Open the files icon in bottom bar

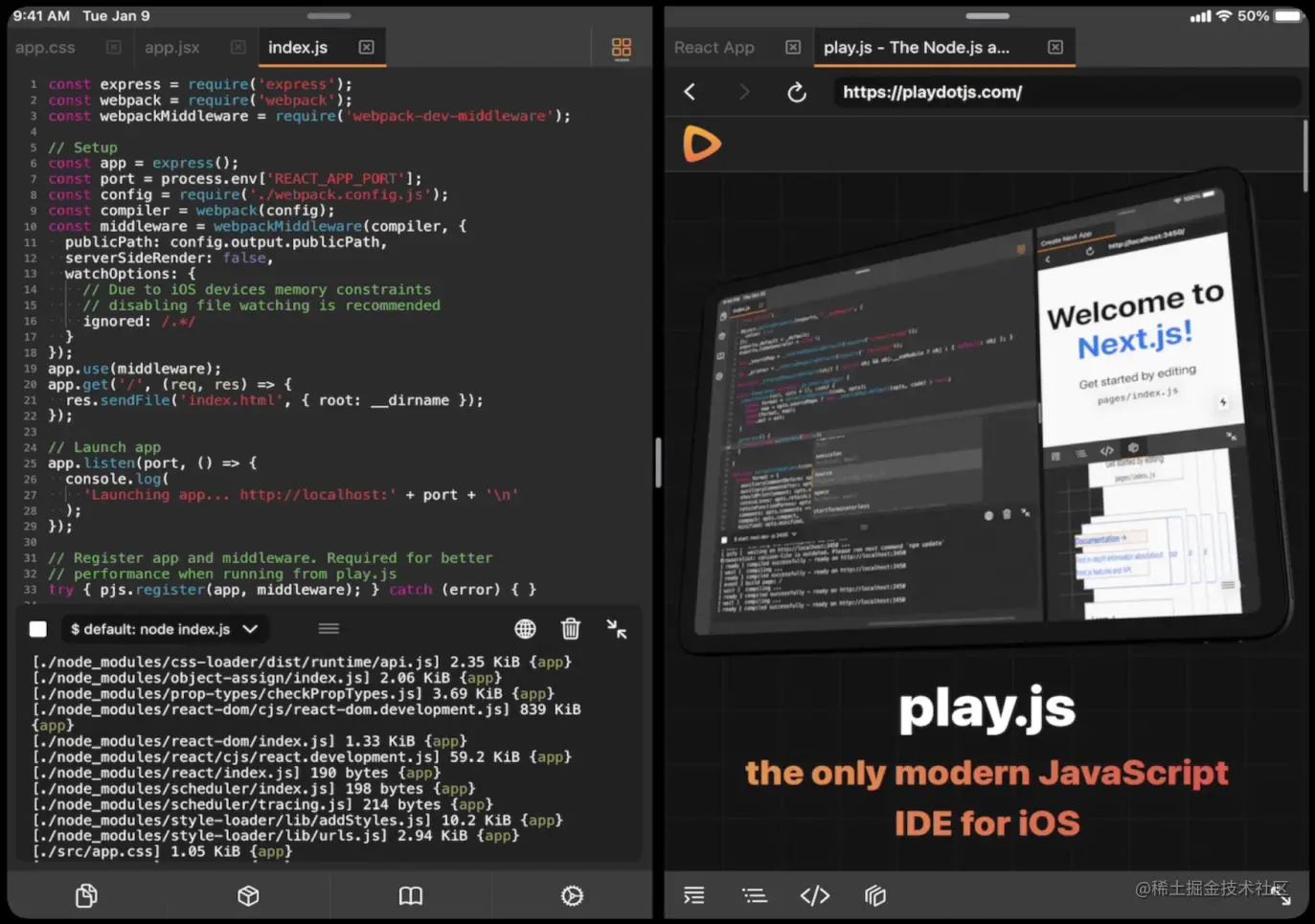point(86,895)
